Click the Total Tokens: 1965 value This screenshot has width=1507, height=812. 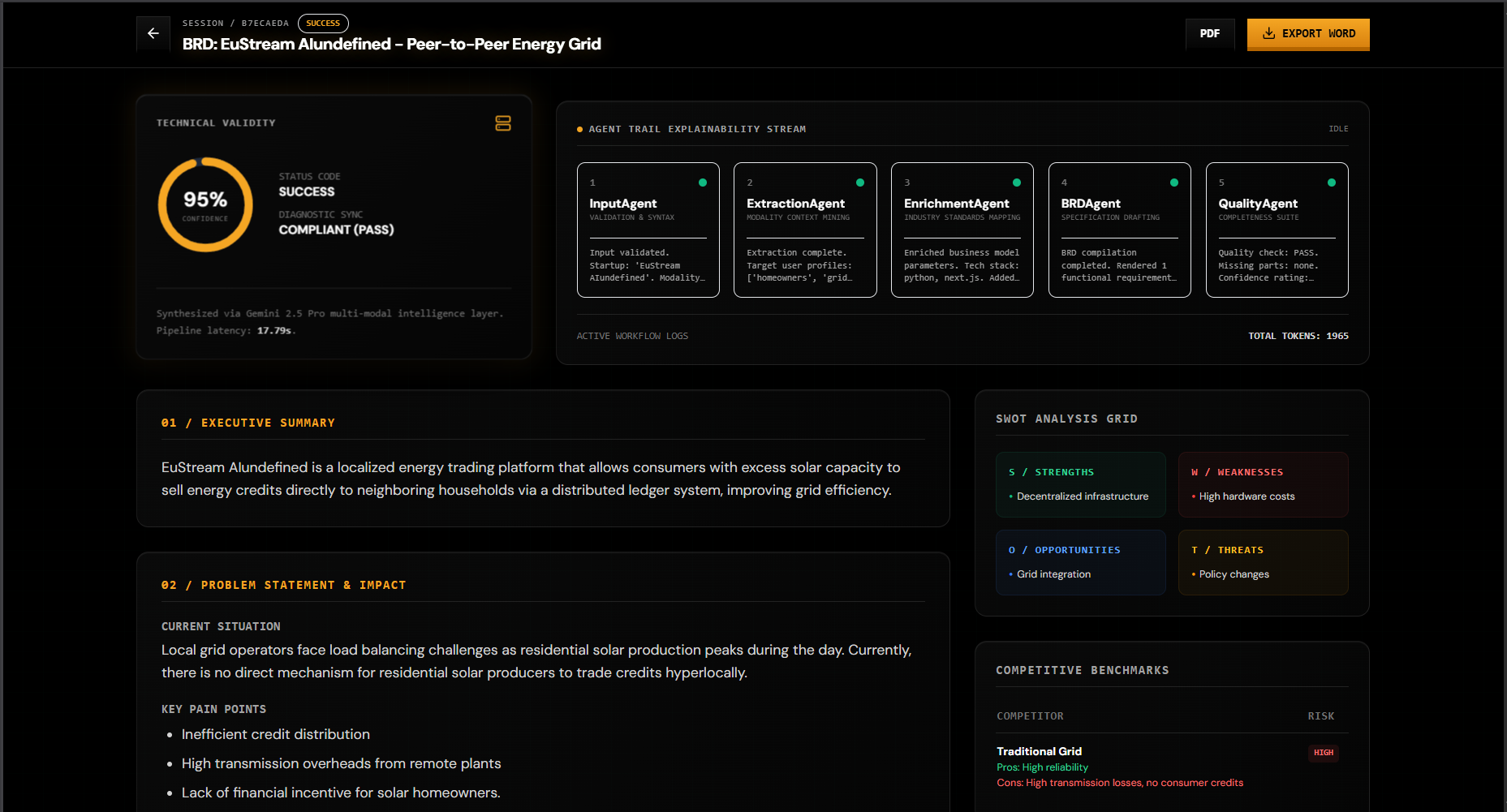pyautogui.click(x=1298, y=336)
